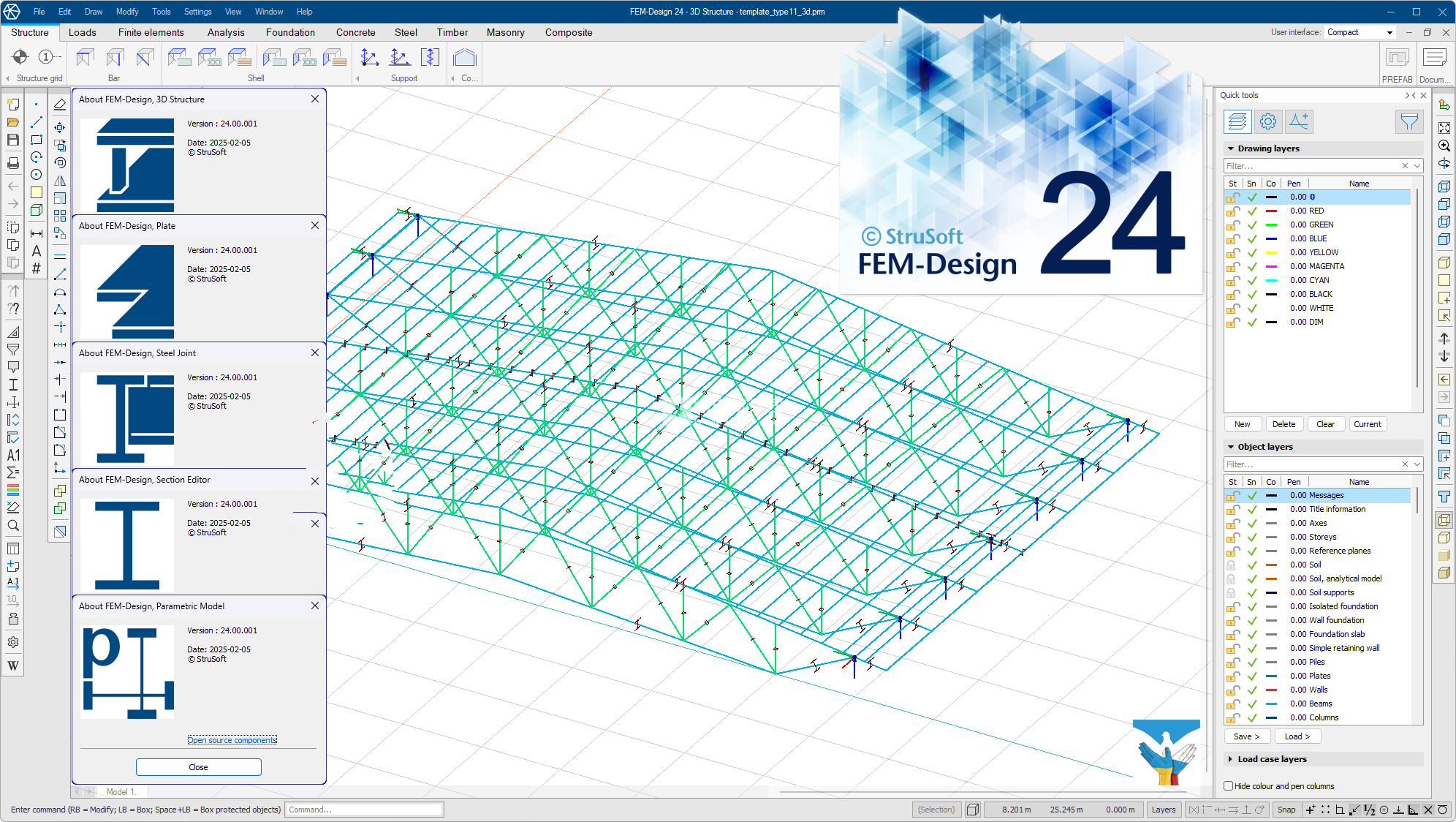Toggle lock status of Soil object layer

[x=1232, y=565]
